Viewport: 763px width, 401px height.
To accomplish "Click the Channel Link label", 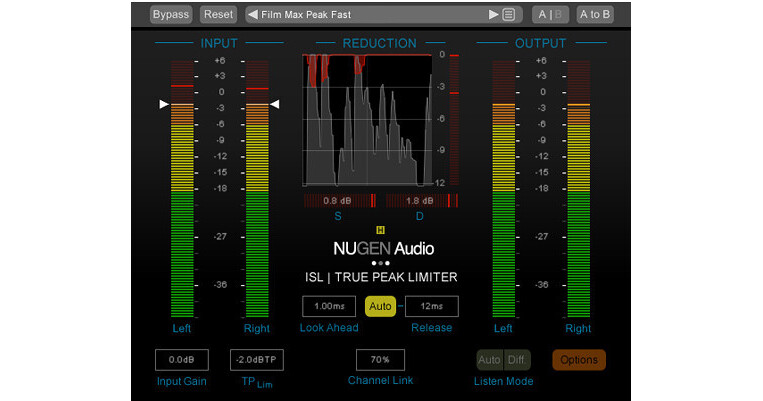I will [380, 381].
